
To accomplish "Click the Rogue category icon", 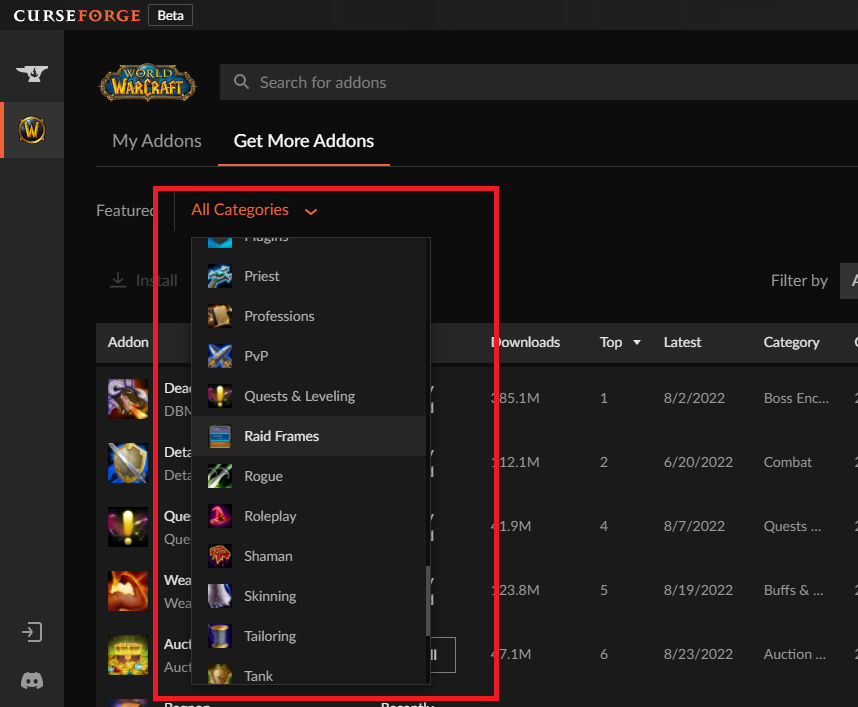I will [x=220, y=476].
